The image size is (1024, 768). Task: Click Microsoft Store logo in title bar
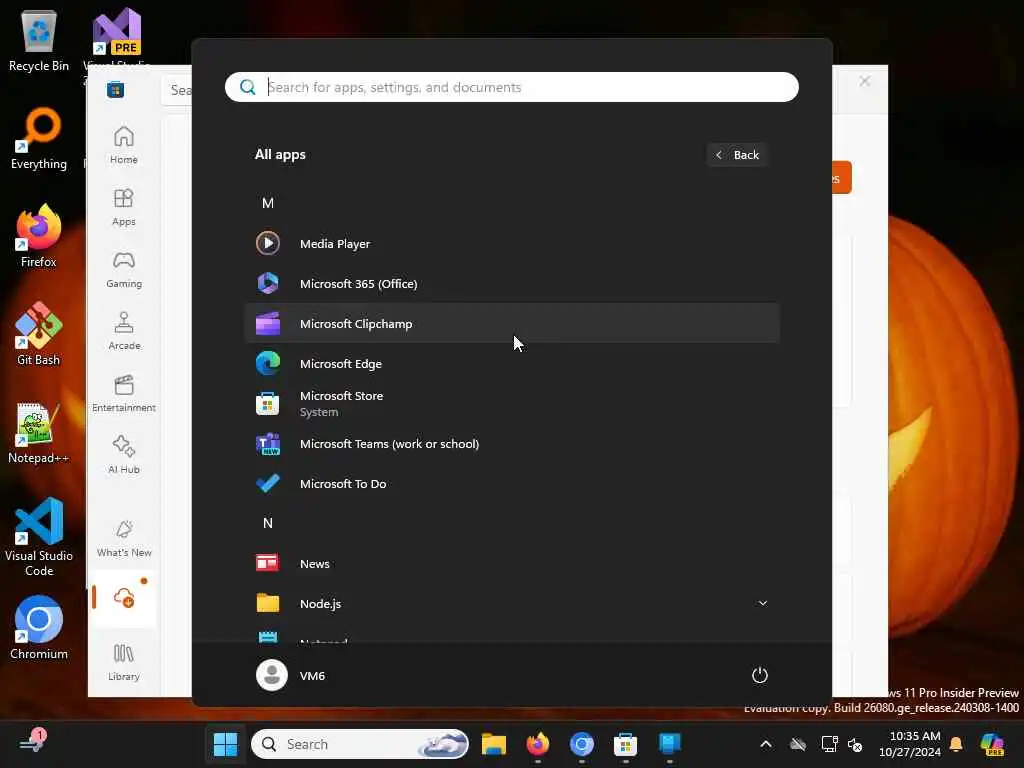(x=116, y=89)
